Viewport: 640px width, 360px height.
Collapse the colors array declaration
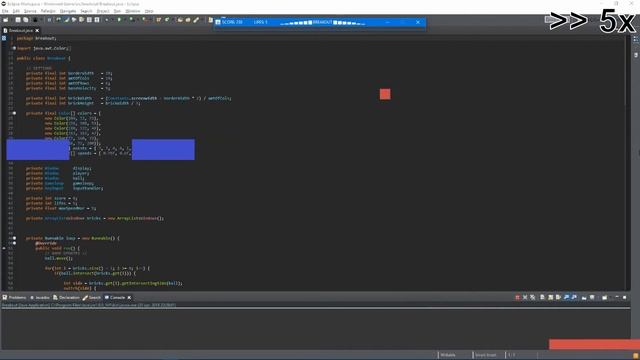pyautogui.click(x=14, y=113)
